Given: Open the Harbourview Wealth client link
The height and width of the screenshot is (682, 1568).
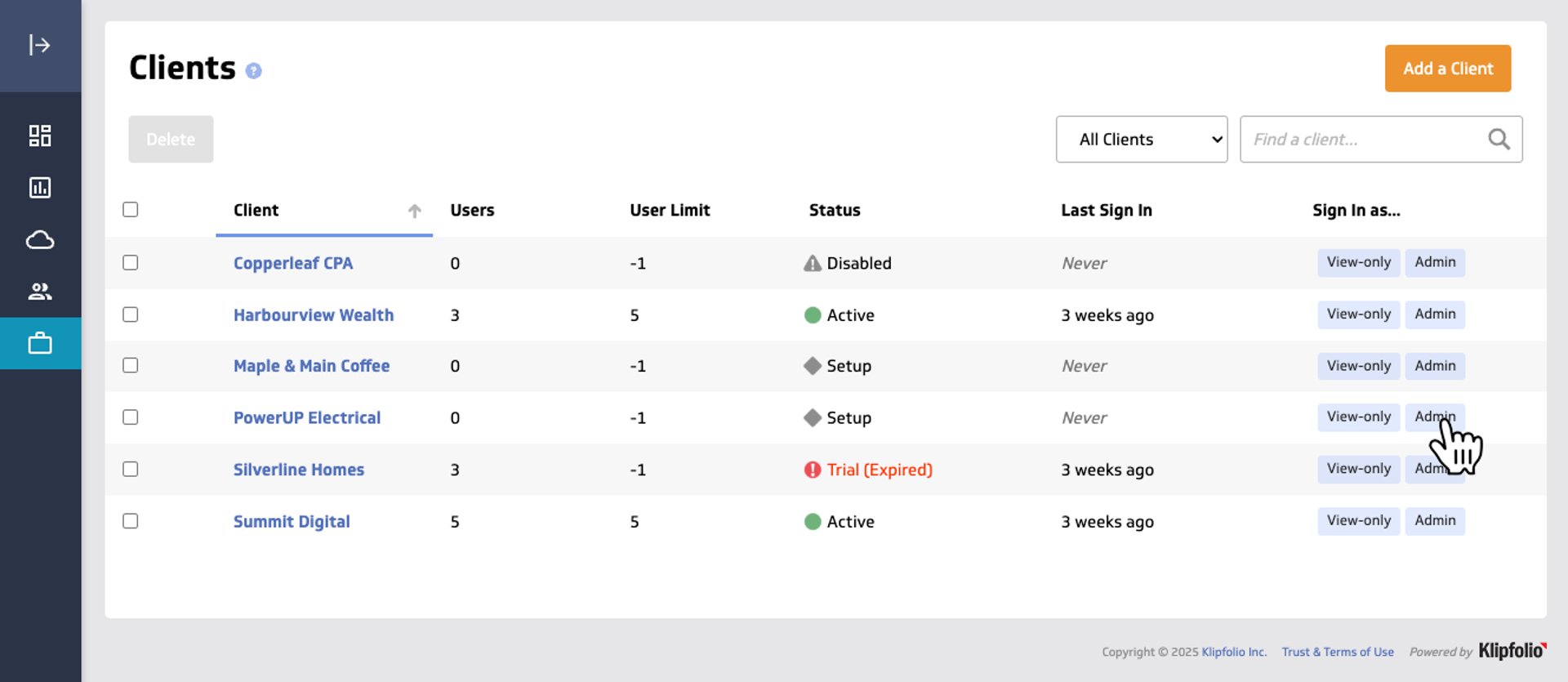Looking at the screenshot, I should 313,315.
